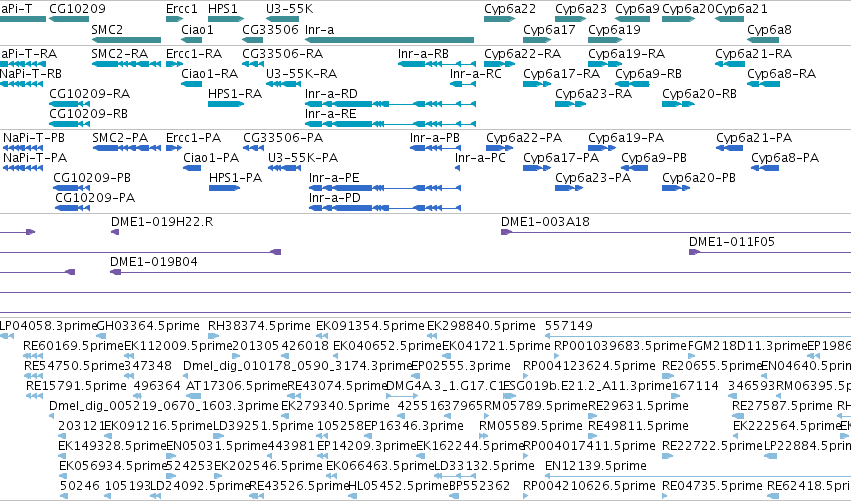Image resolution: width=851 pixels, height=501 pixels.
Task: Click the Cyp6a23-PA protein glyph
Action: tap(569, 188)
